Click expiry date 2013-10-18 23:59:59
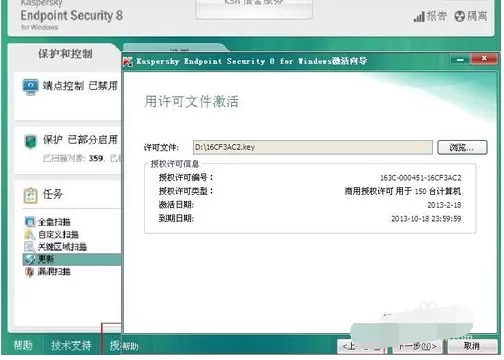The image size is (504, 360). coord(426,219)
